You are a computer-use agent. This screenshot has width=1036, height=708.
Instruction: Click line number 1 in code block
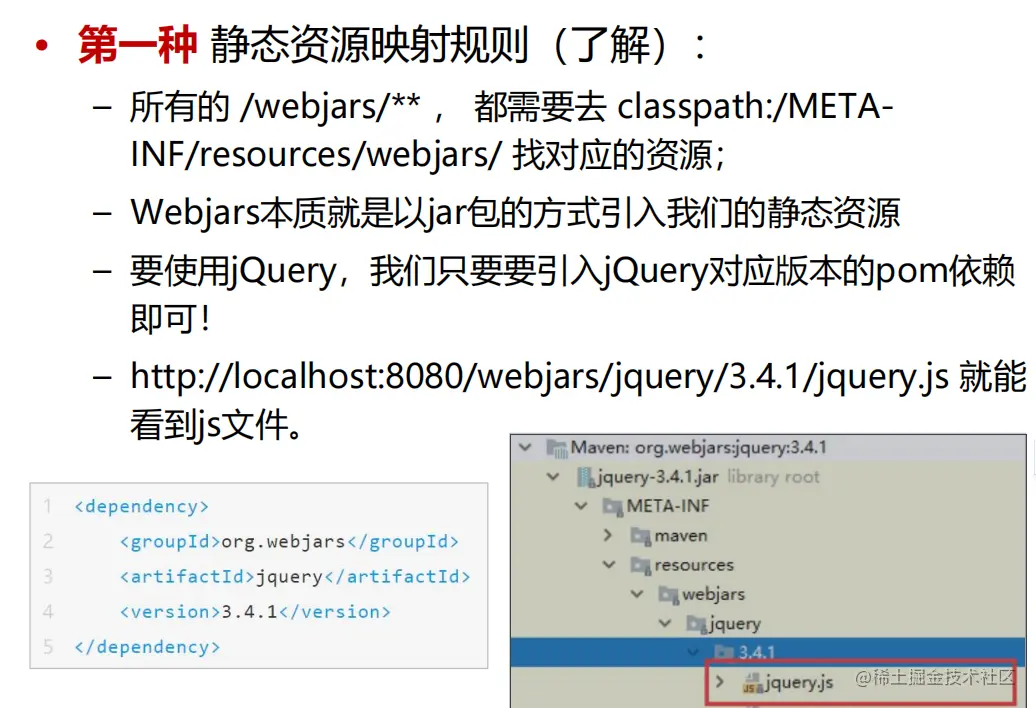(x=48, y=507)
